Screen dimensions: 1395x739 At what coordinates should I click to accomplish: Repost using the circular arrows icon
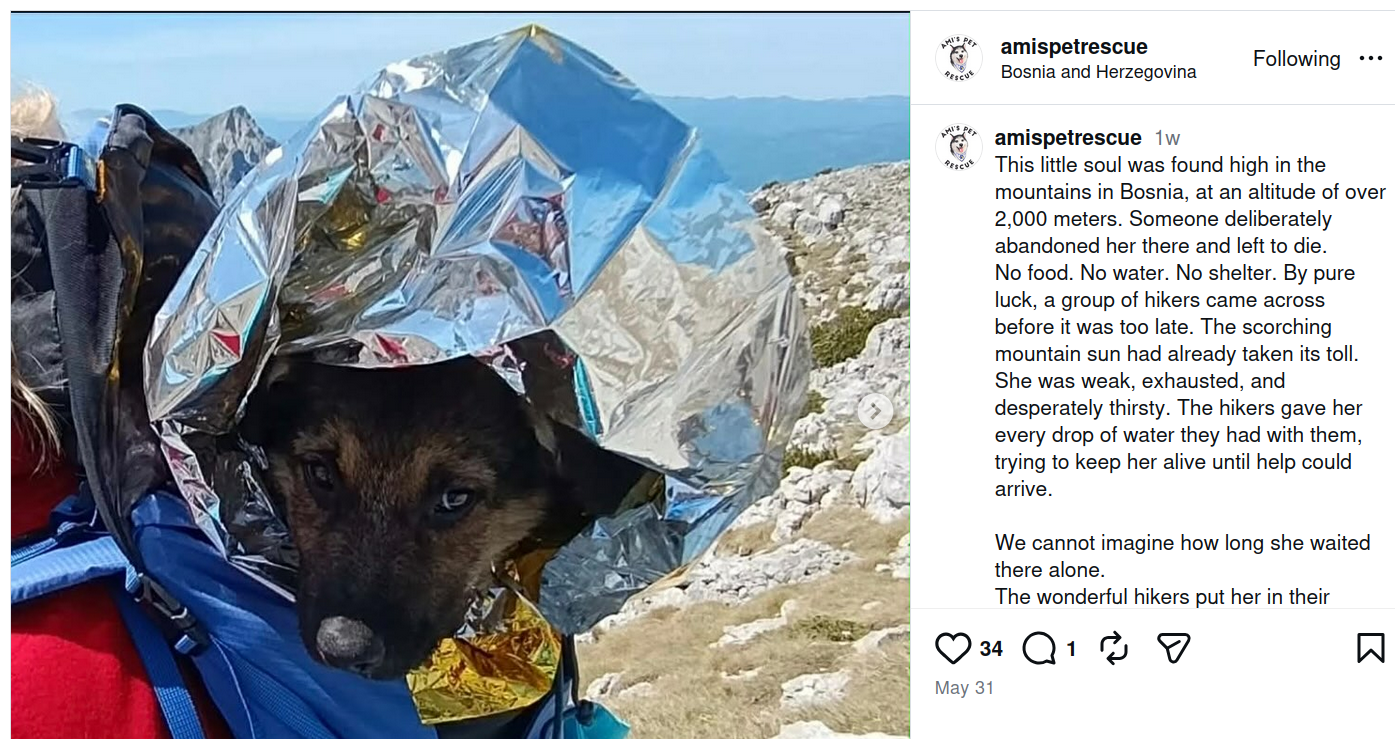(x=1113, y=648)
